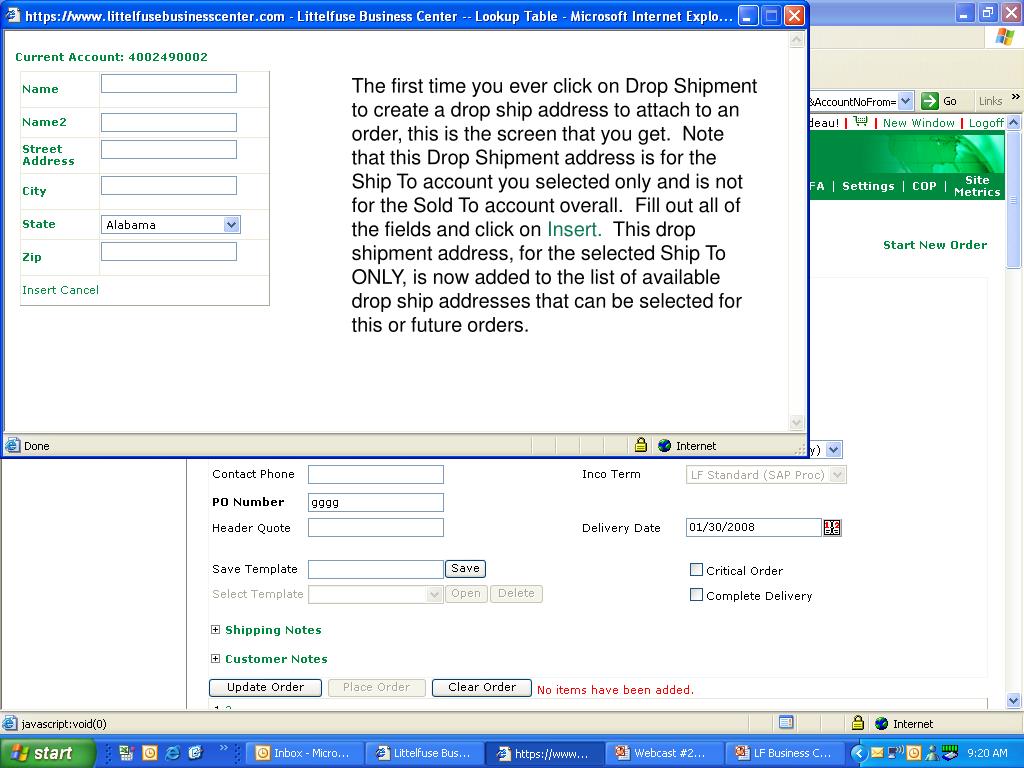Viewport: 1024px width, 768px height.
Task: Open the Settings menu item
Action: coord(868,186)
